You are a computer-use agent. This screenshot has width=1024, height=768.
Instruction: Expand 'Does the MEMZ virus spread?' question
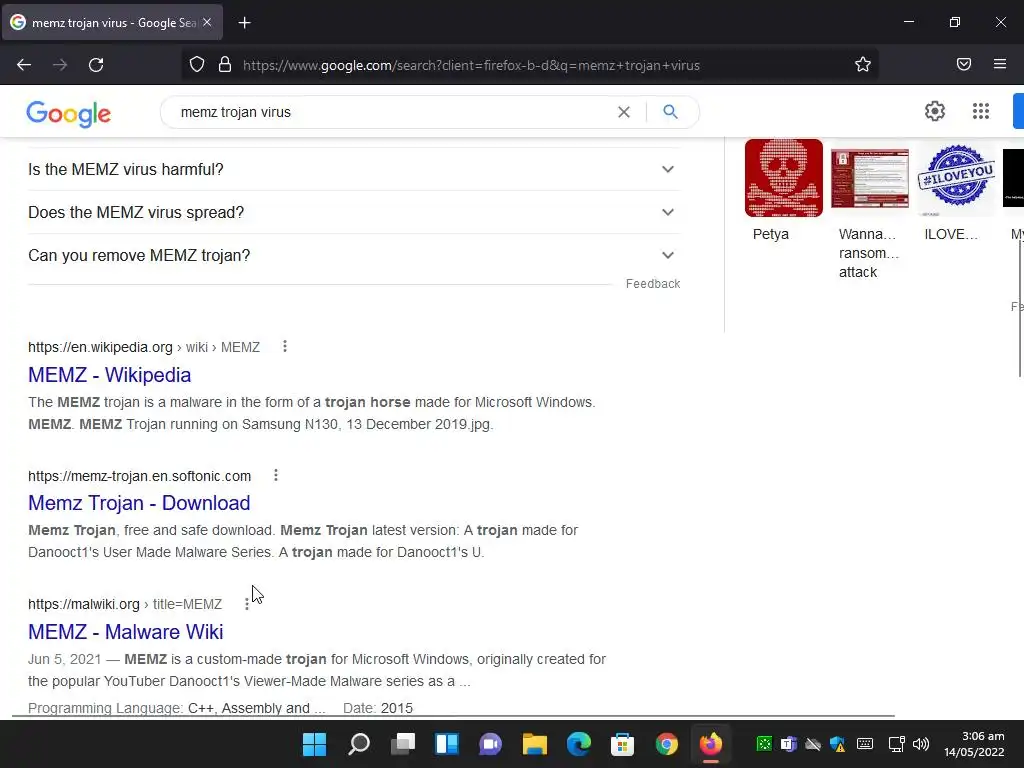click(354, 212)
